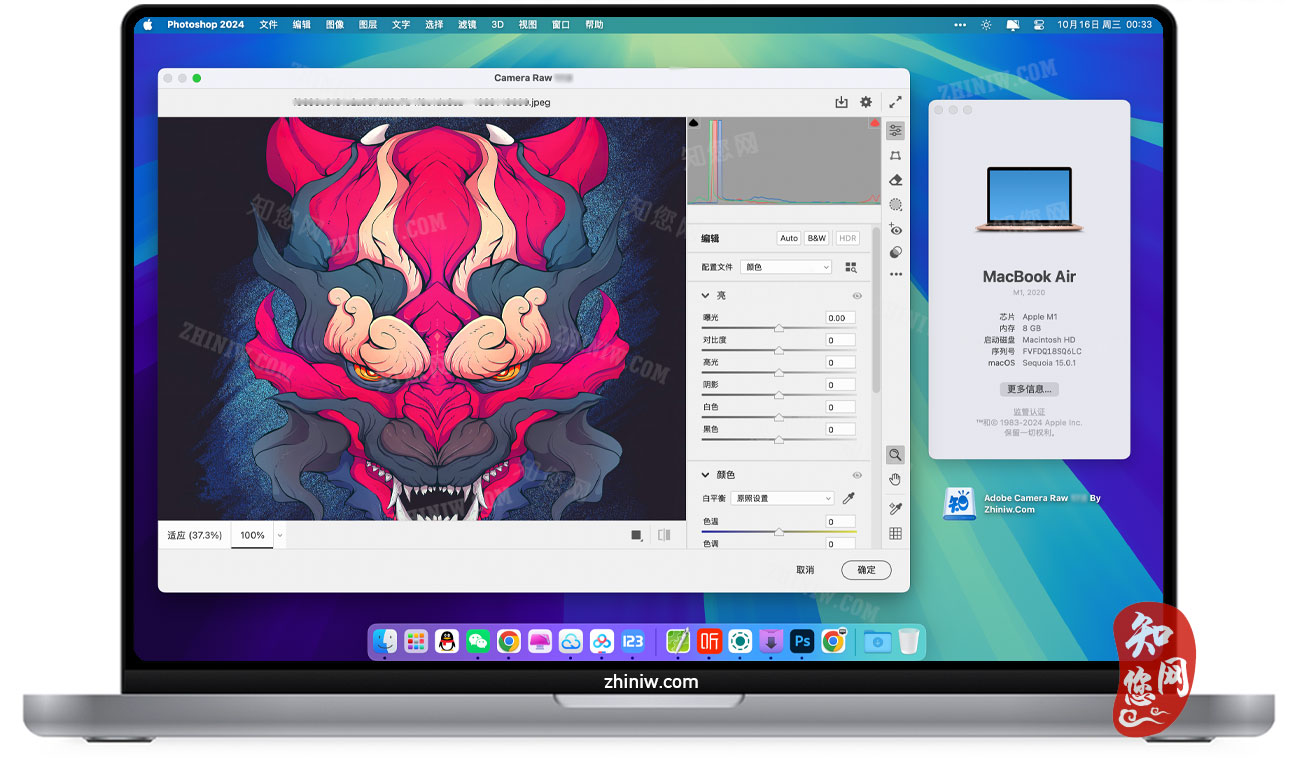The width and height of the screenshot is (1298, 779).
Task: Toggle the Auto adjustment button
Action: [x=789, y=238]
